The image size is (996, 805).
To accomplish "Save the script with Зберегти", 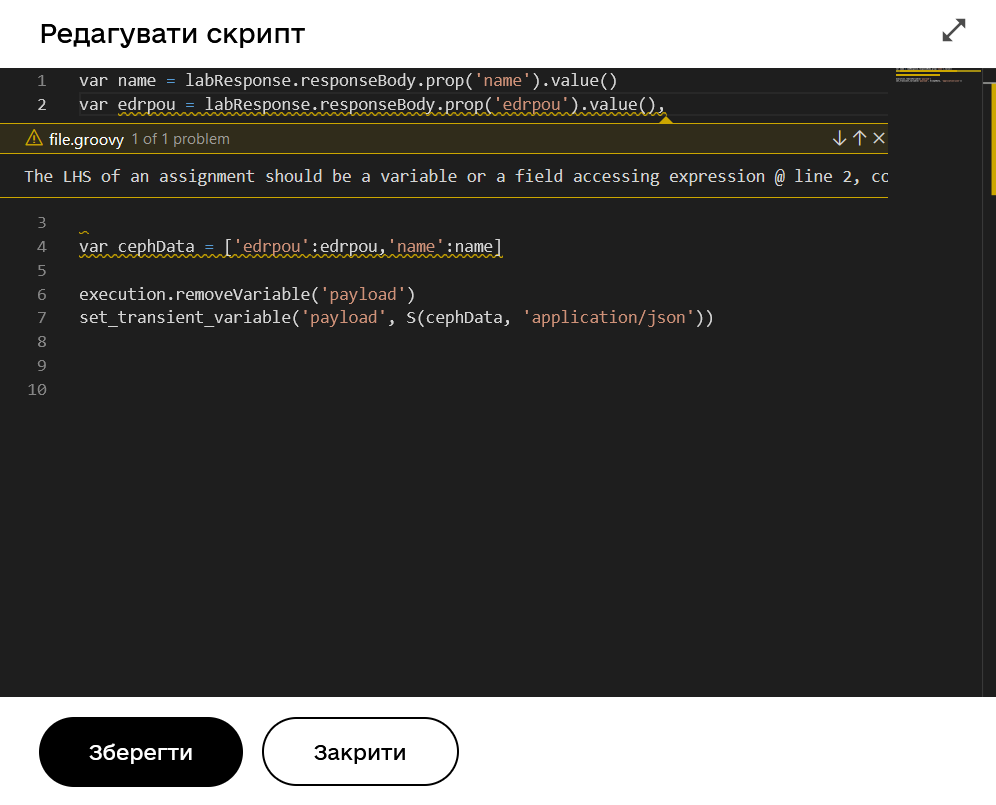I will click(141, 752).
